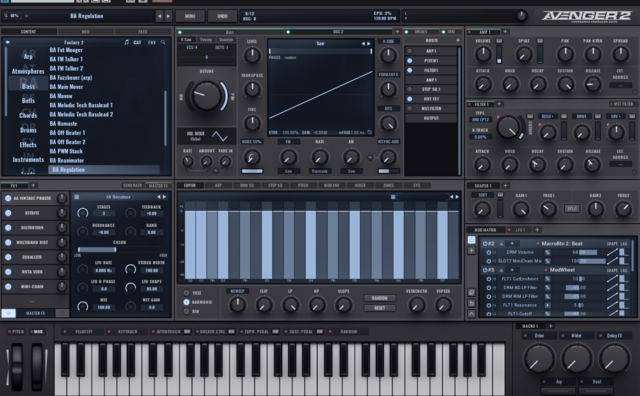Click shape curve icon for DRM Volume row
Viewport: 640px width, 396px height.
612,252
